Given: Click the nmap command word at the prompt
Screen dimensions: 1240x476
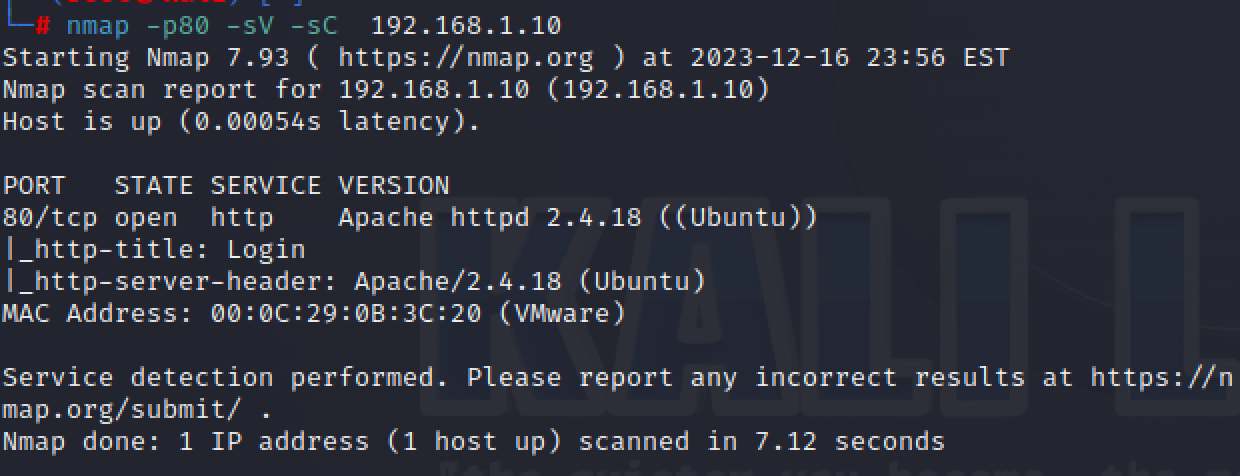Looking at the screenshot, I should tap(97, 25).
